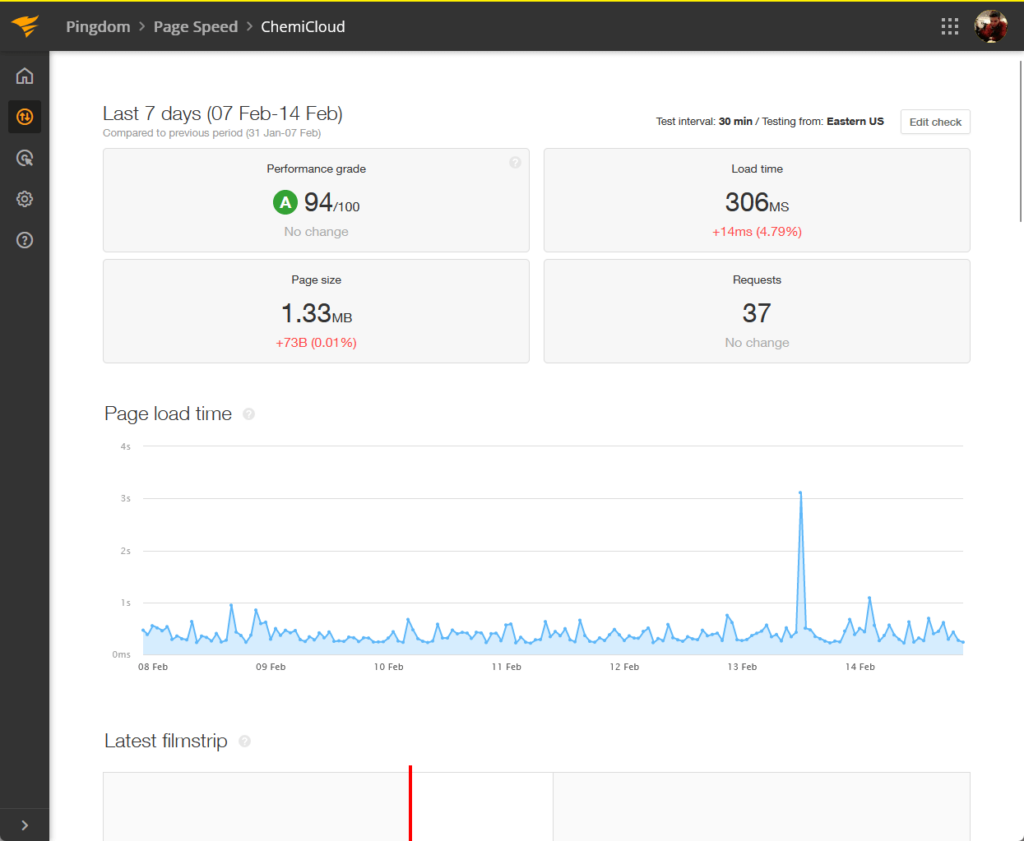Click the 3s spike point on chart
Viewport: 1024px width, 841px height.
(x=801, y=492)
